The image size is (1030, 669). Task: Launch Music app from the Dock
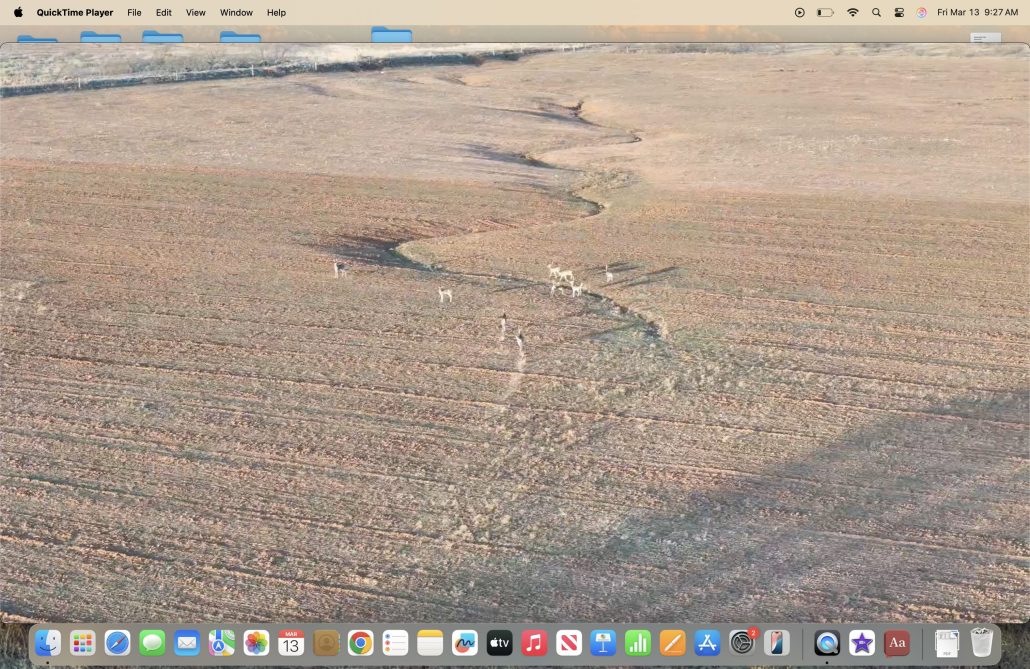(x=534, y=643)
